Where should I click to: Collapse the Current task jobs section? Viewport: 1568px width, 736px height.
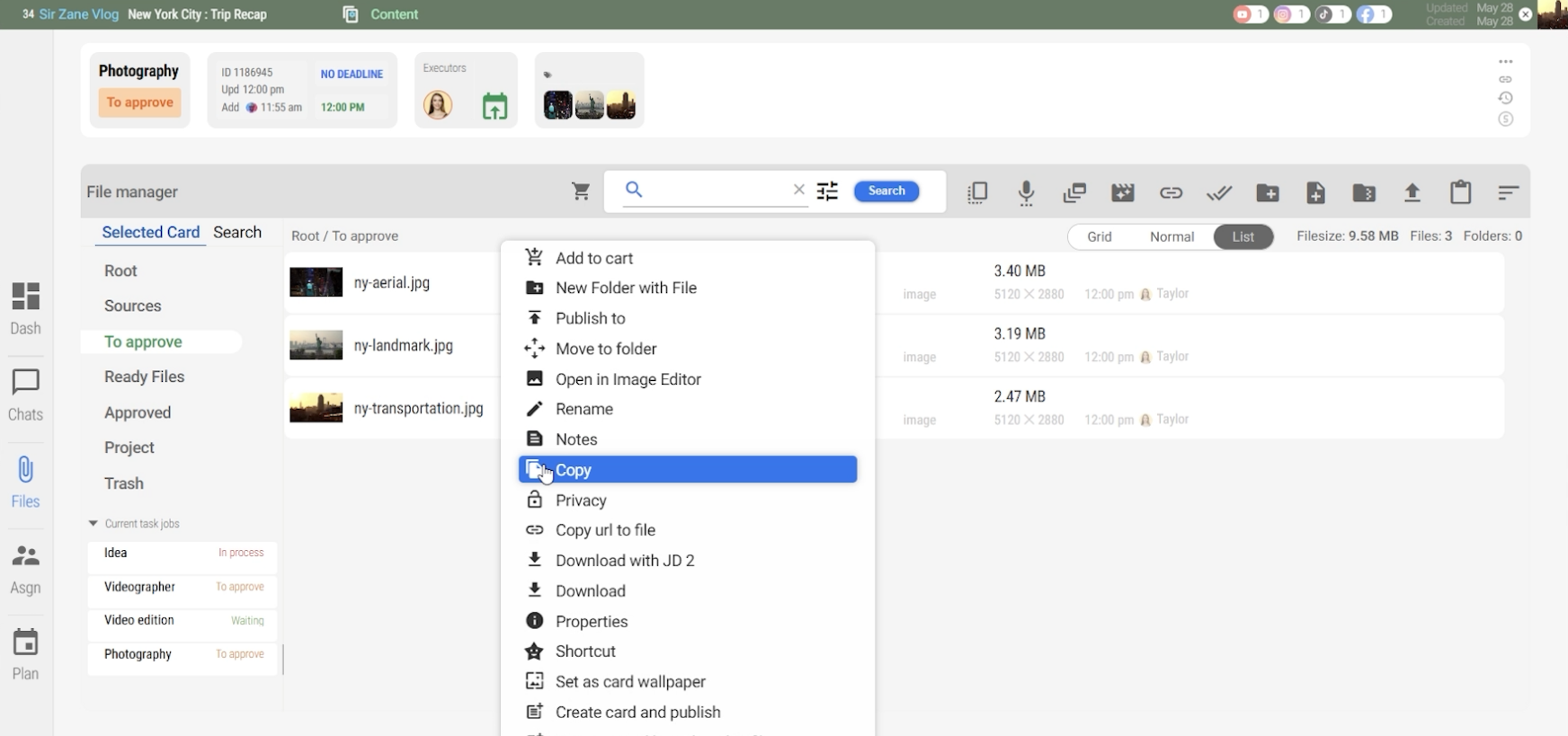[x=93, y=523]
